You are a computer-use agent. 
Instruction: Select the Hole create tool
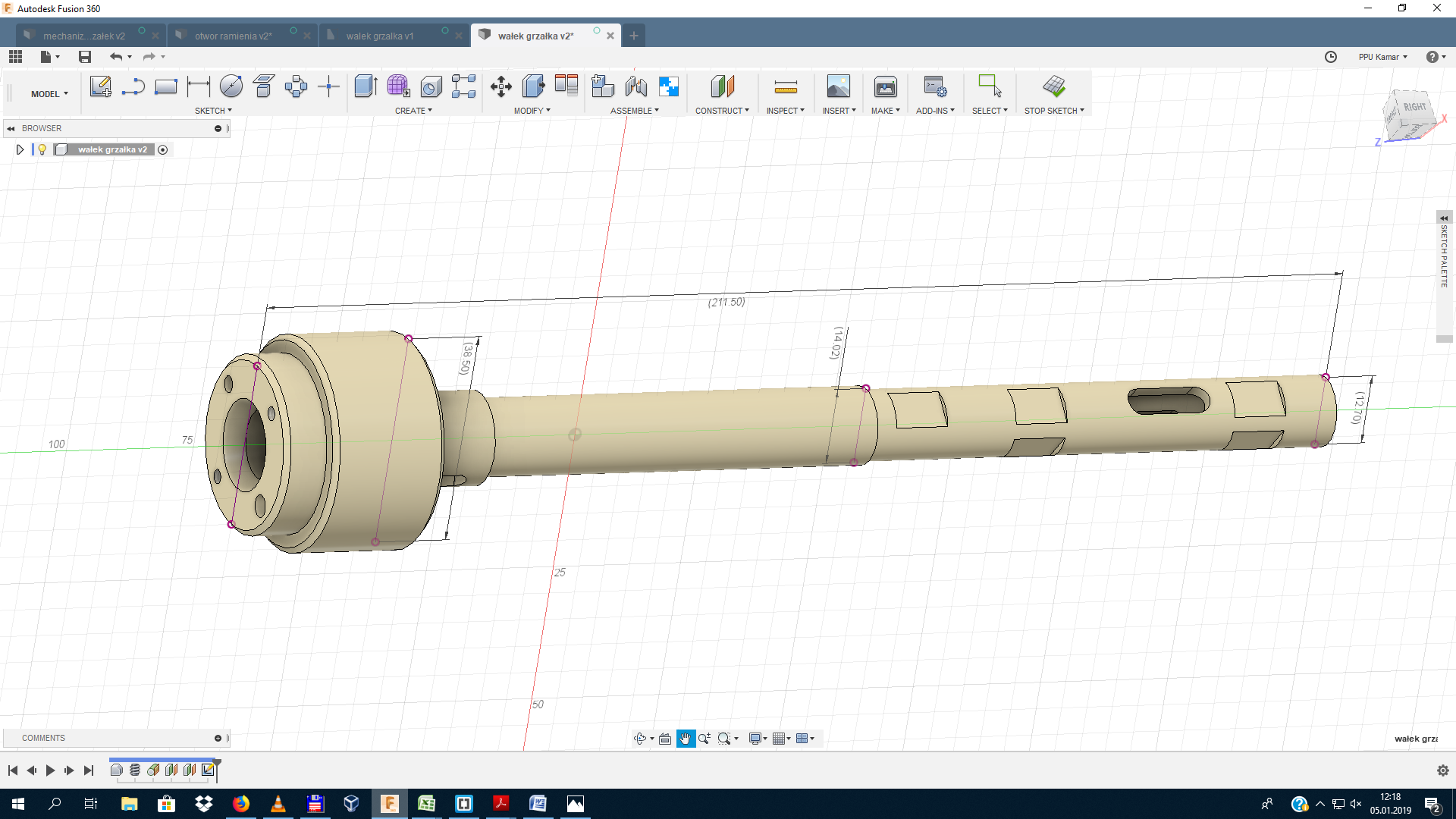431,86
